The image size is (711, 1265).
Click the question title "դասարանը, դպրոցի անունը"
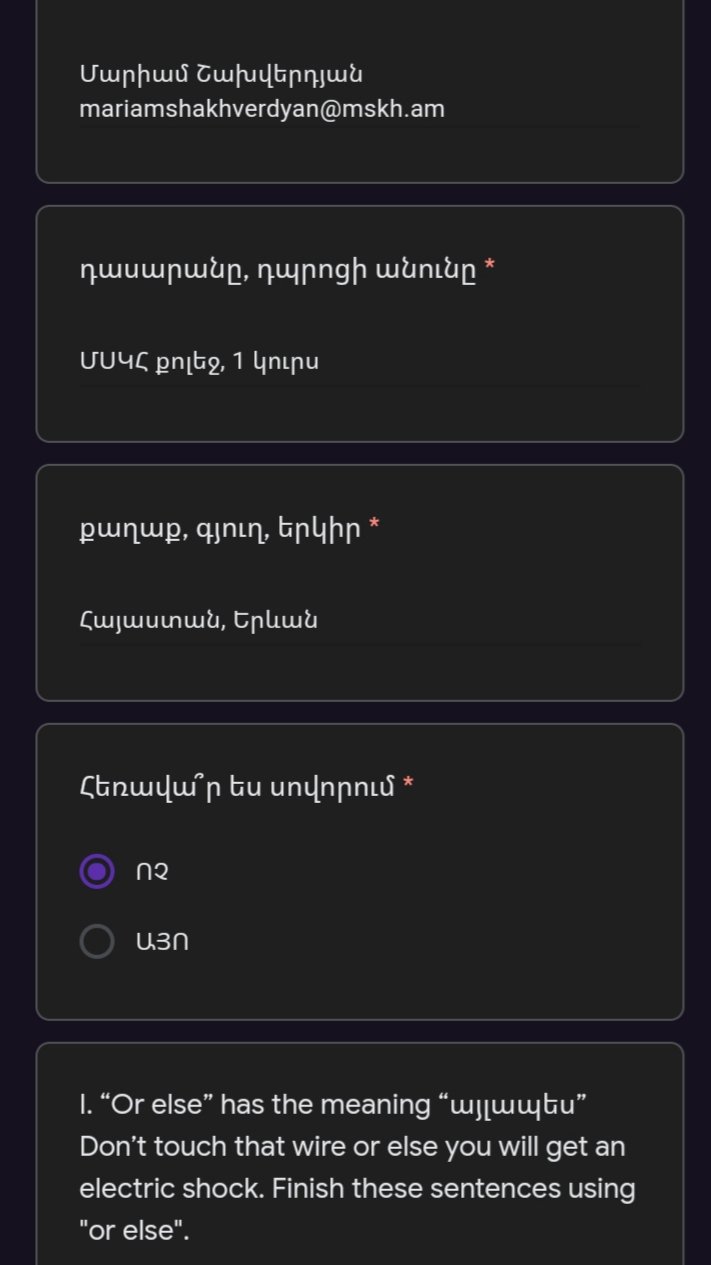(278, 269)
